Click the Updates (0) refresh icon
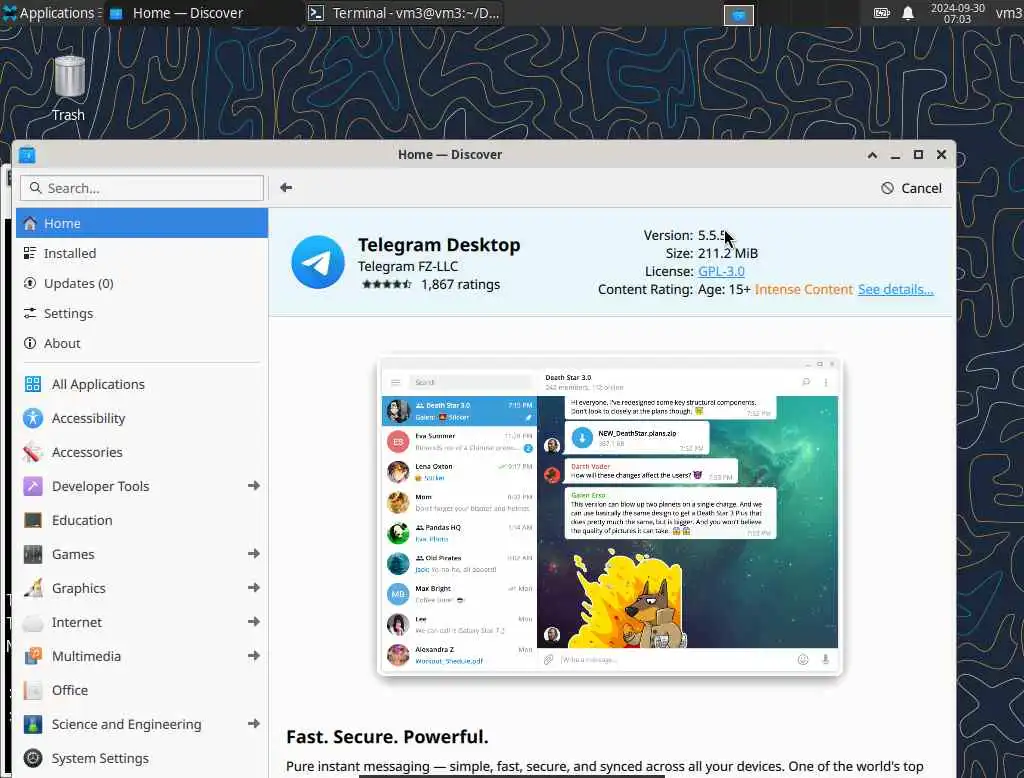Screen dimensions: 1024x778 pyautogui.click(x=30, y=283)
